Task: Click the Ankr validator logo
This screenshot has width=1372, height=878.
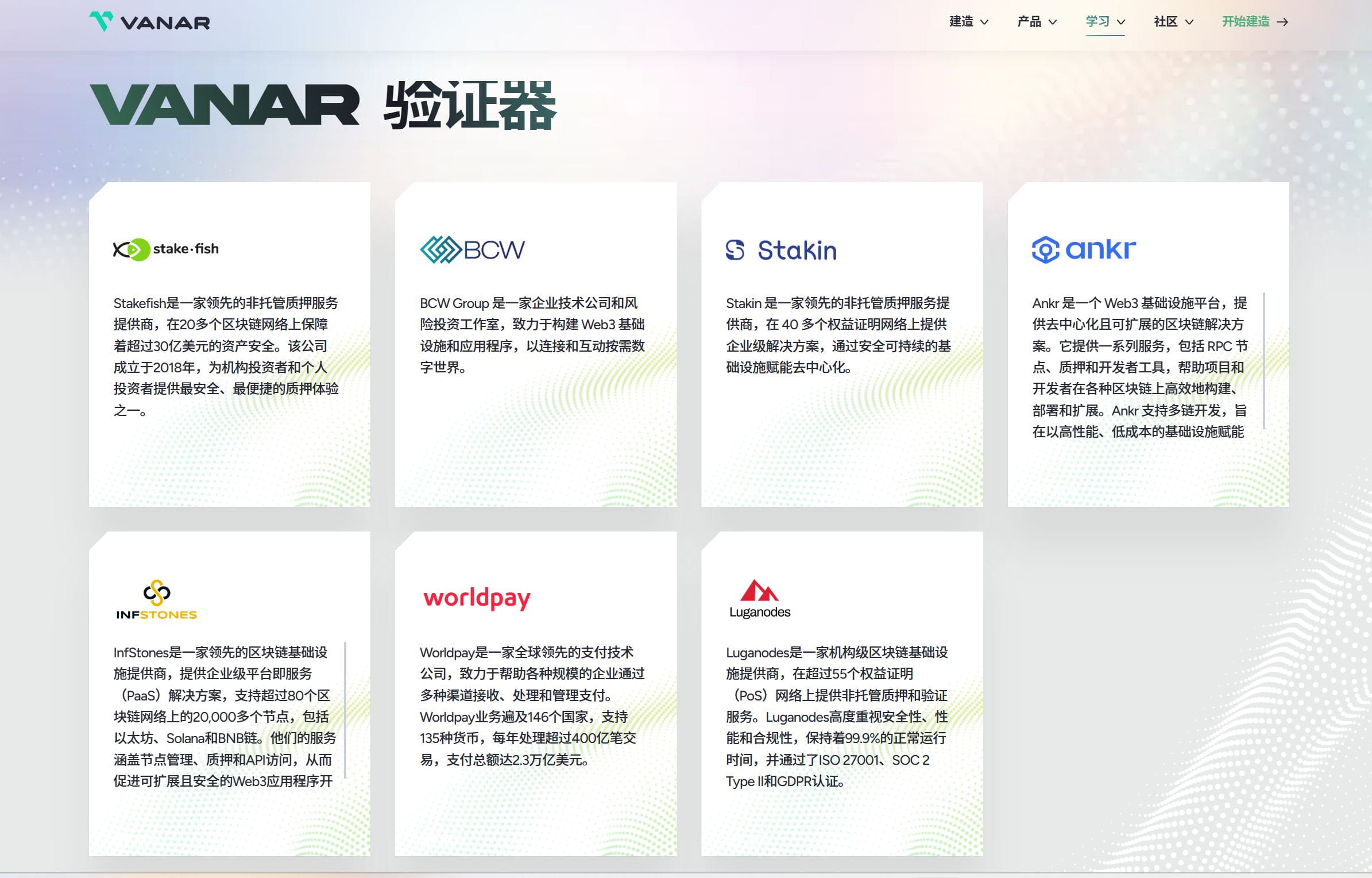Action: click(1084, 249)
